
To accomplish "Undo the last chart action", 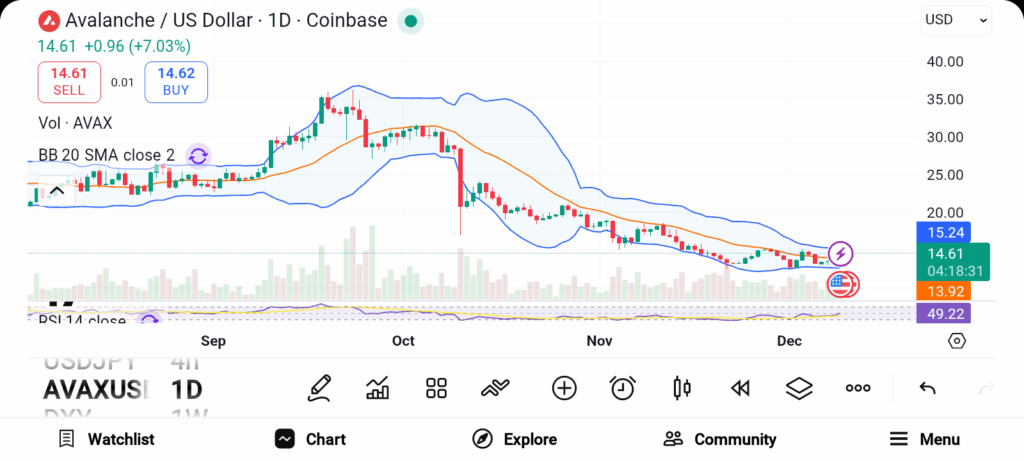I will tap(927, 388).
